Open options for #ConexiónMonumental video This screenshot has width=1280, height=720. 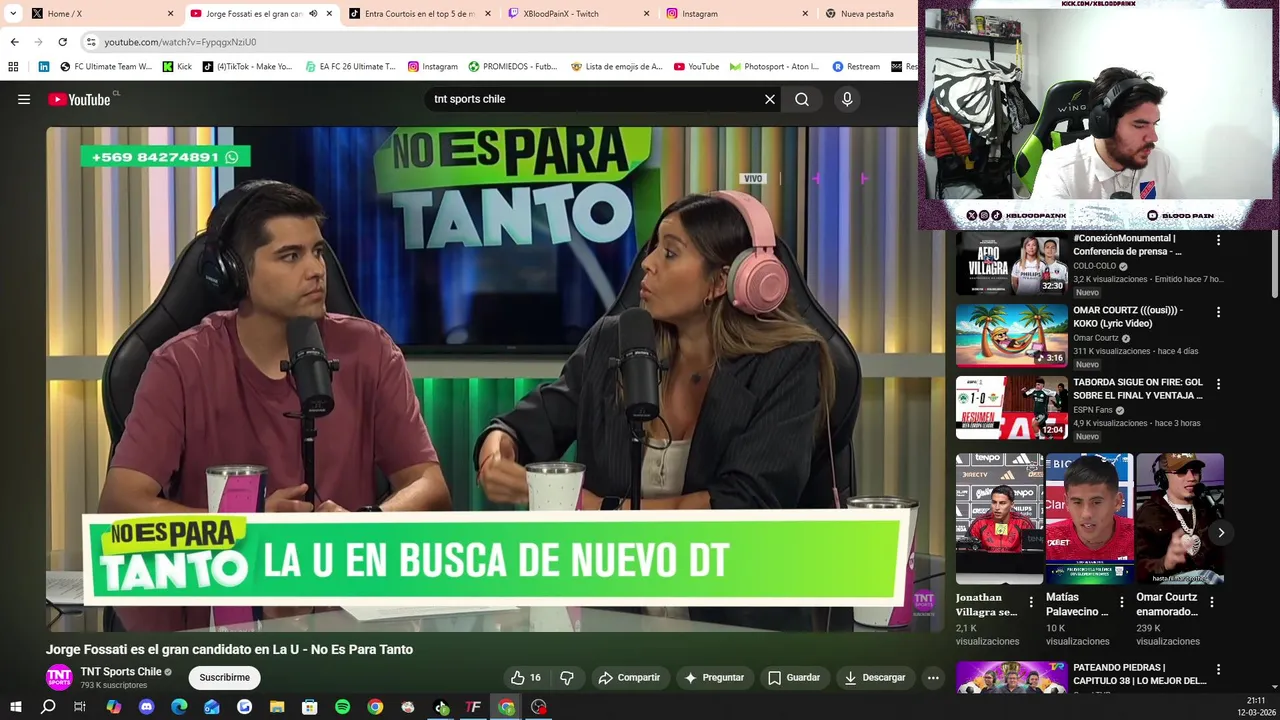point(1218,240)
